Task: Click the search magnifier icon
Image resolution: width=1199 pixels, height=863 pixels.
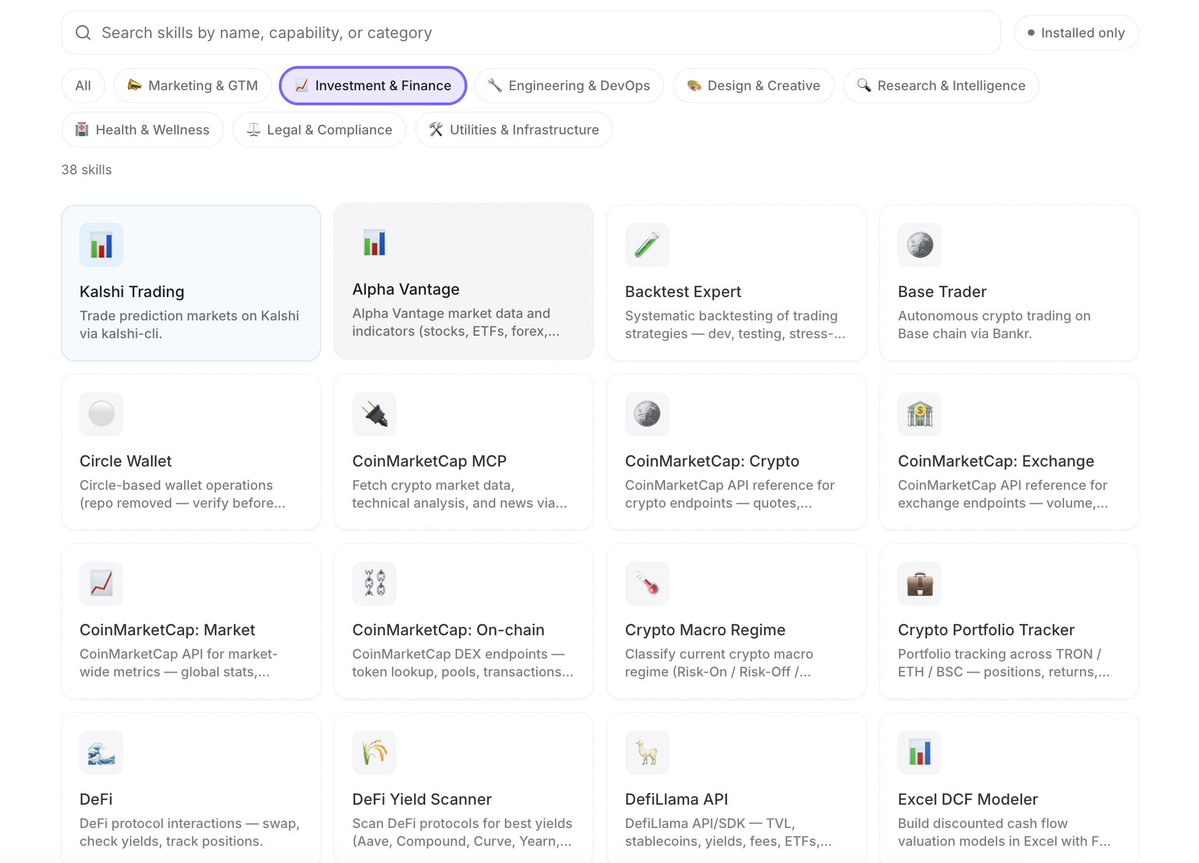Action: coord(83,33)
